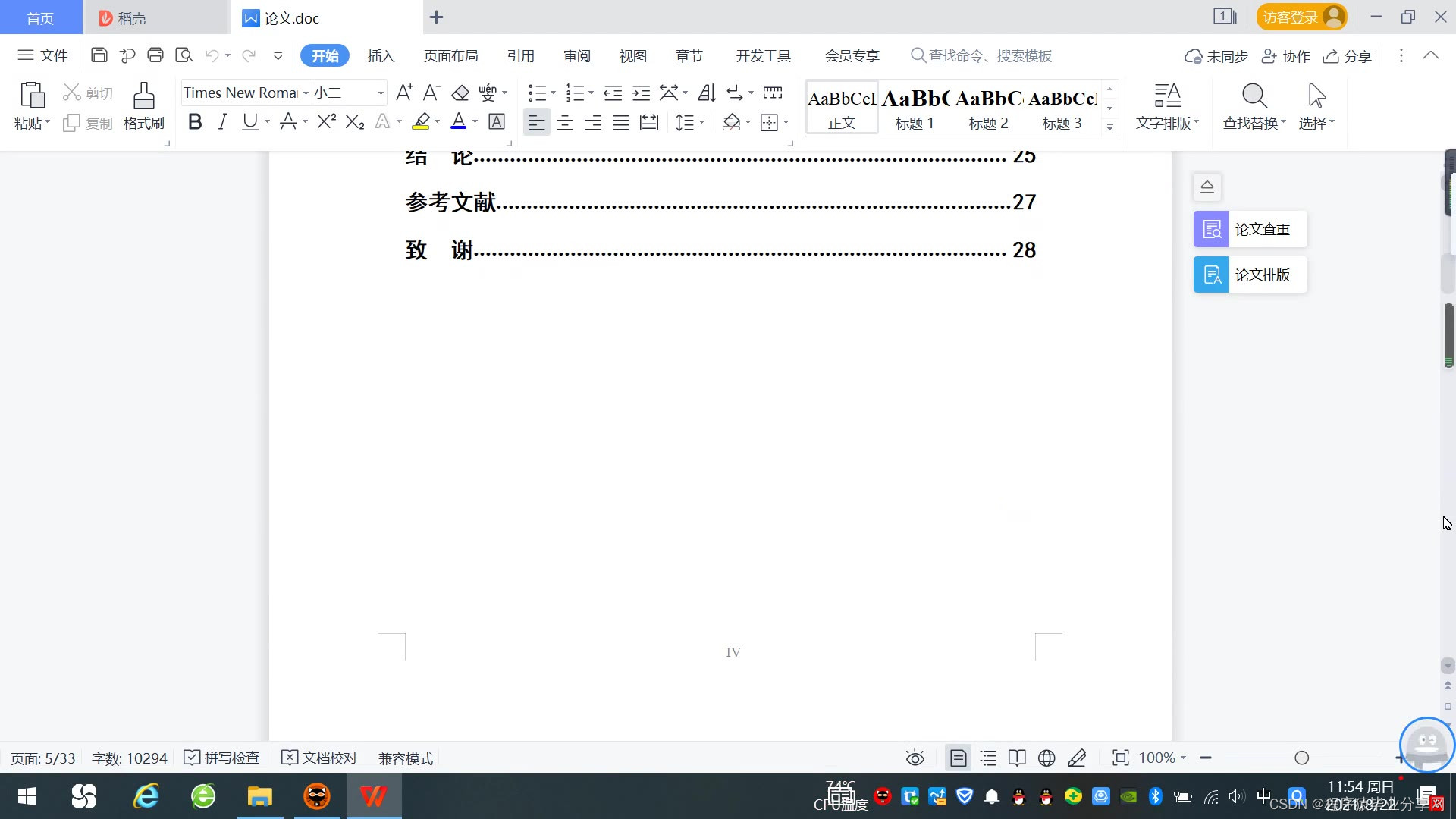The height and width of the screenshot is (819, 1456).
Task: Click 拼写检查 in the status bar
Action: [x=222, y=758]
